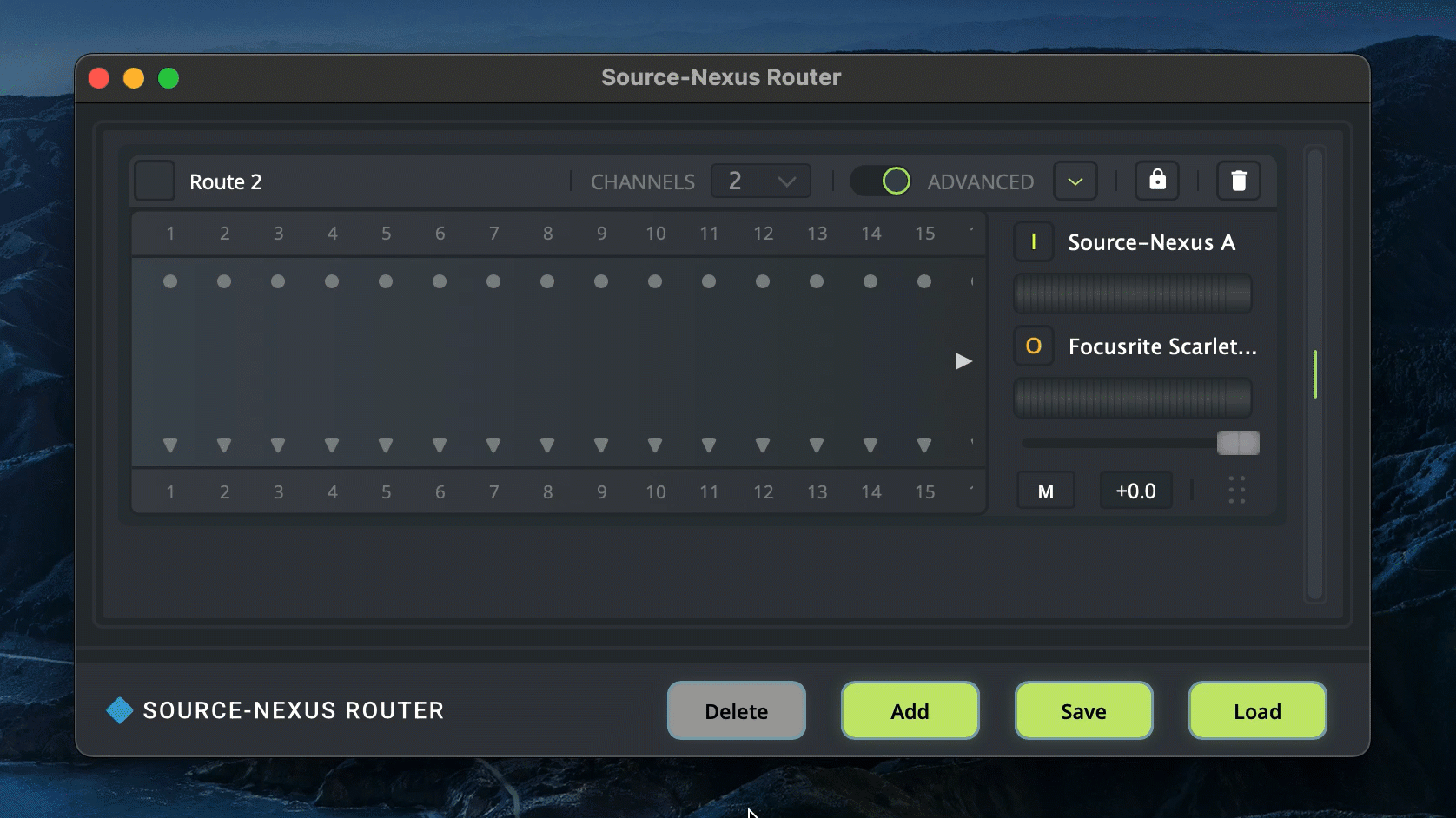
Task: Click the blue diamond Source-Nexus logo
Action: [120, 710]
